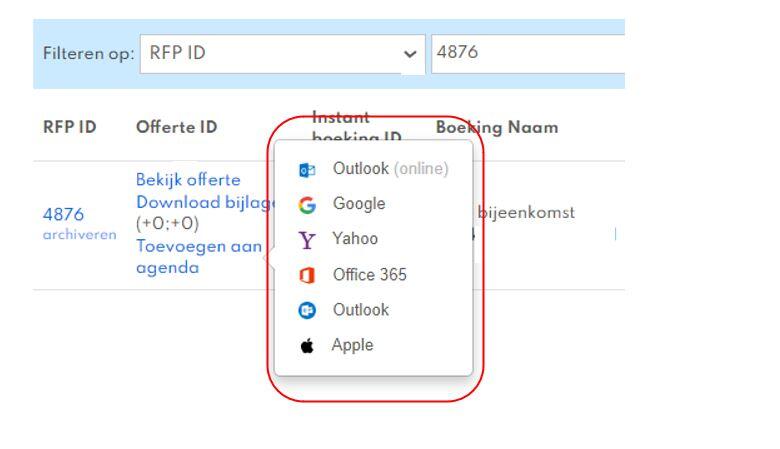Select Google in the calendar popup

[373, 204]
